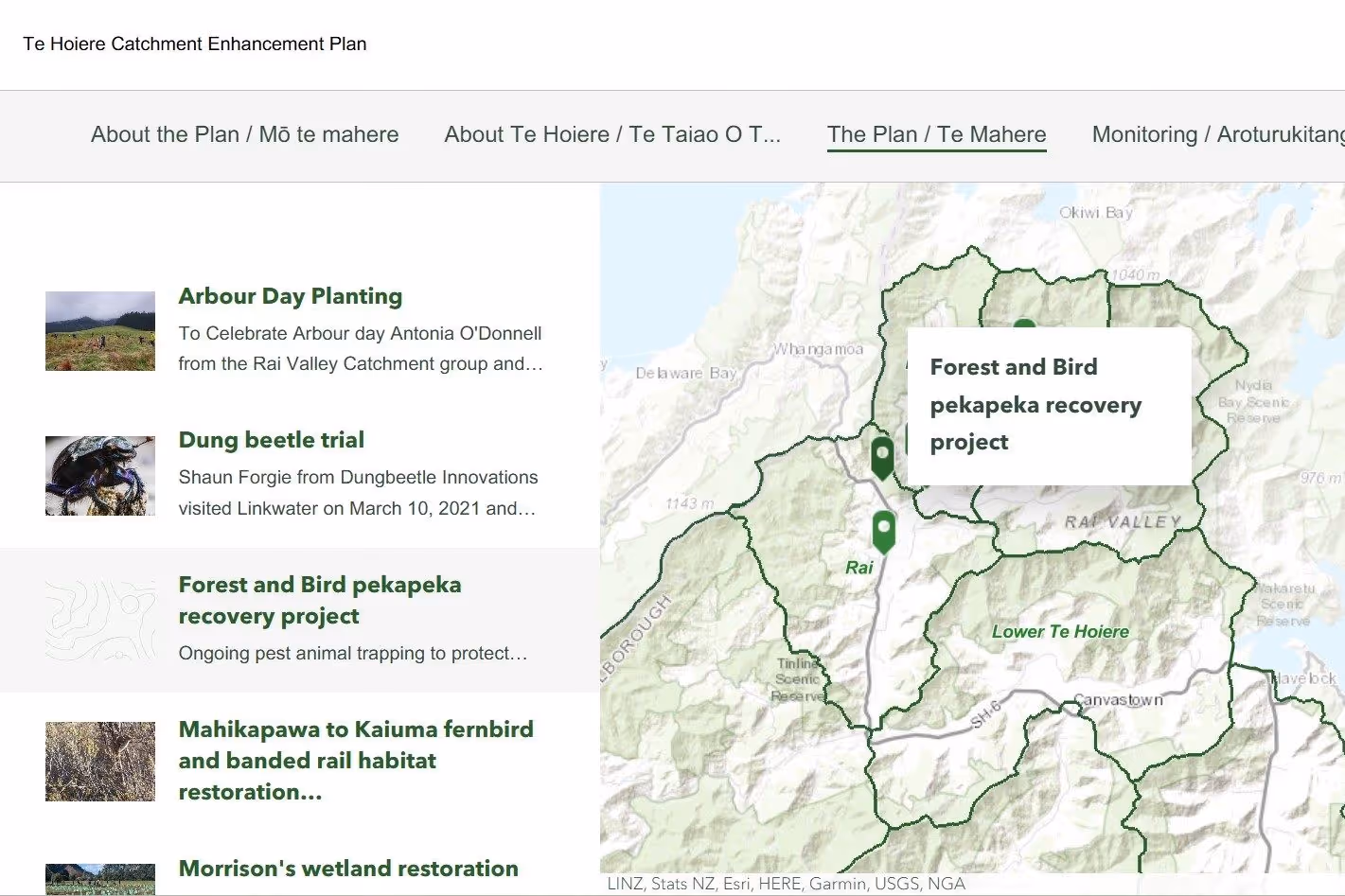
Task: Click the dung beetle photo thumbnail
Action: pyautogui.click(x=99, y=475)
